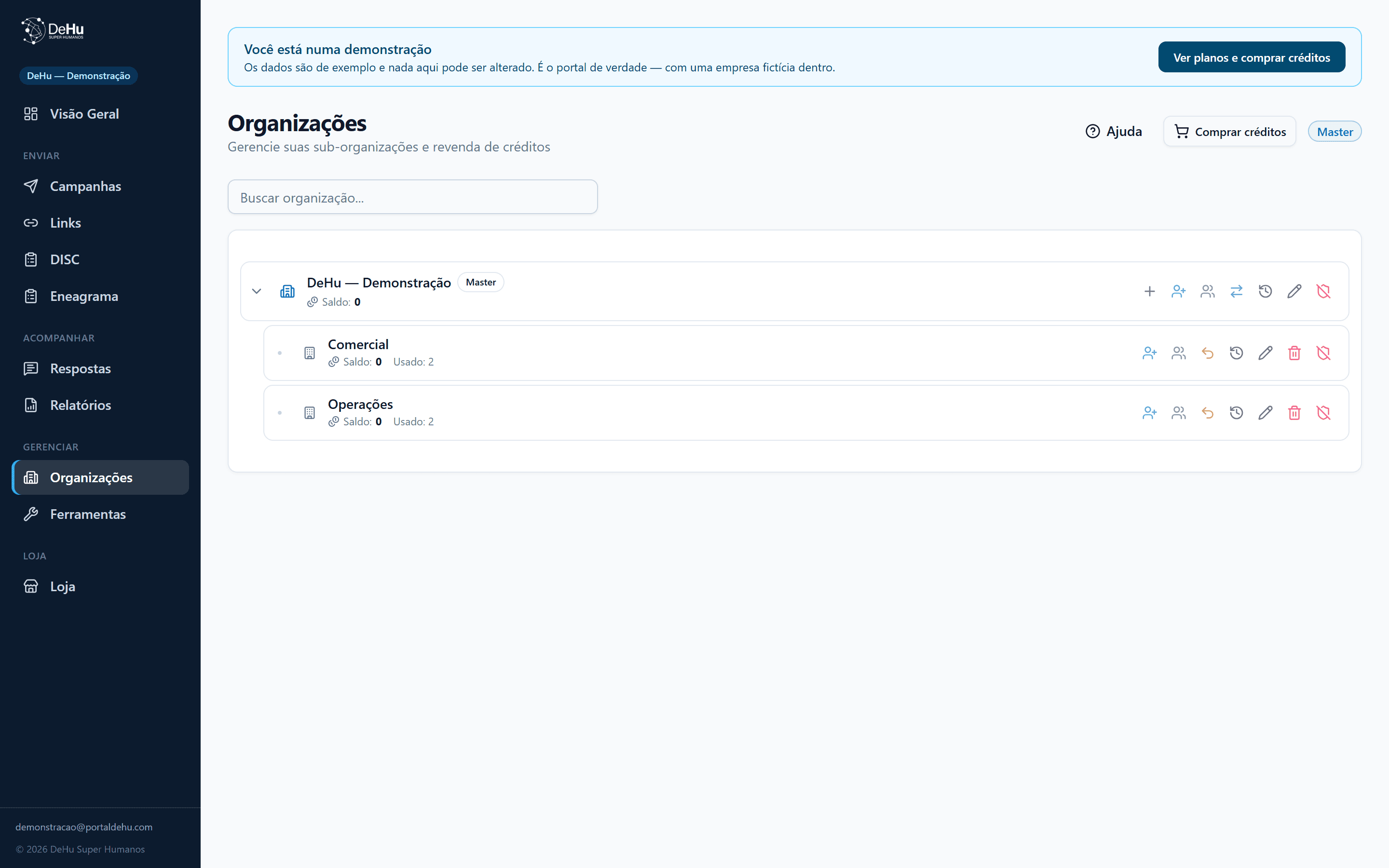Click the DeHu — Demonstração sidebar badge
Viewport: 1389px width, 868px height.
(79, 76)
